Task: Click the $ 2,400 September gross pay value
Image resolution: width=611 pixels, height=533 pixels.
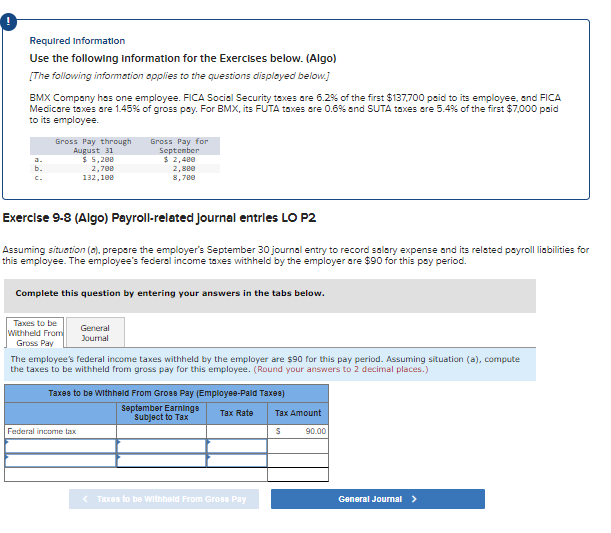Action: 180,159
